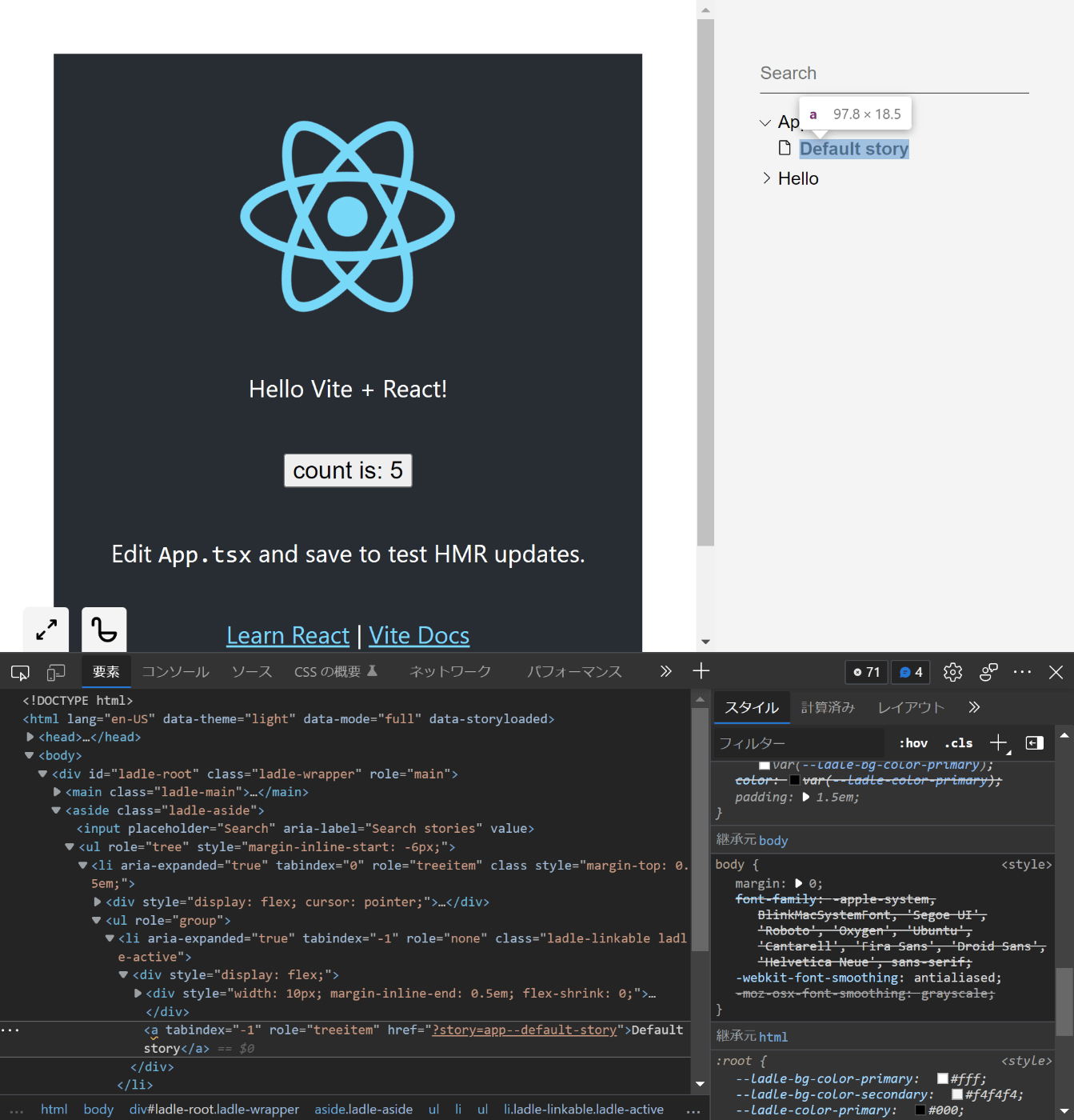Expand the main ladle-main node
Viewport: 1074px width, 1120px height.
[x=57, y=792]
